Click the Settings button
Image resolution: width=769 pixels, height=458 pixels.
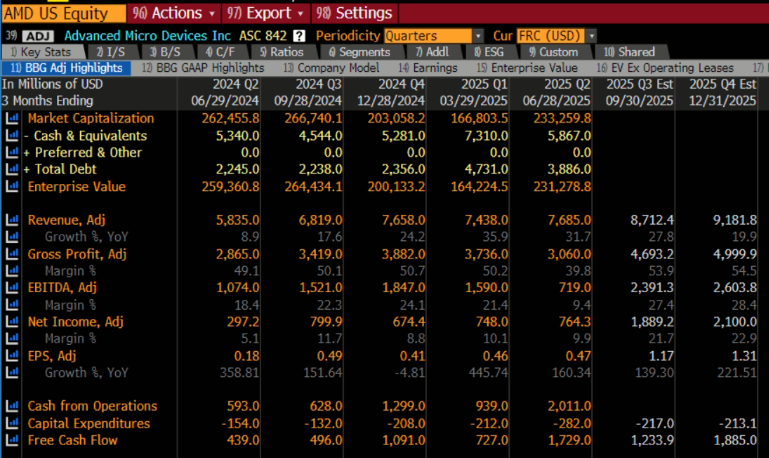(355, 13)
